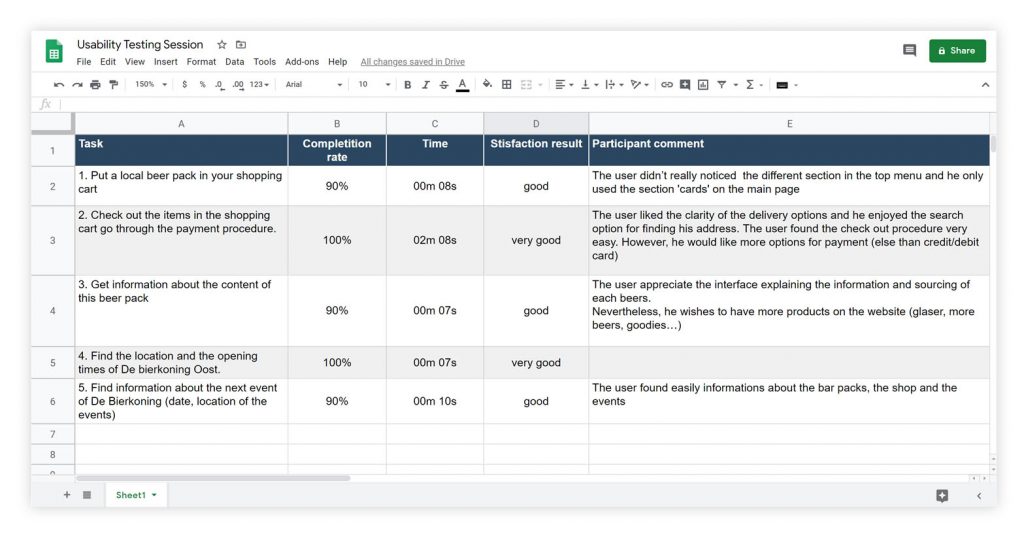Toggle strikethrough formatting
The width and height of the screenshot is (1024, 534).
(444, 85)
